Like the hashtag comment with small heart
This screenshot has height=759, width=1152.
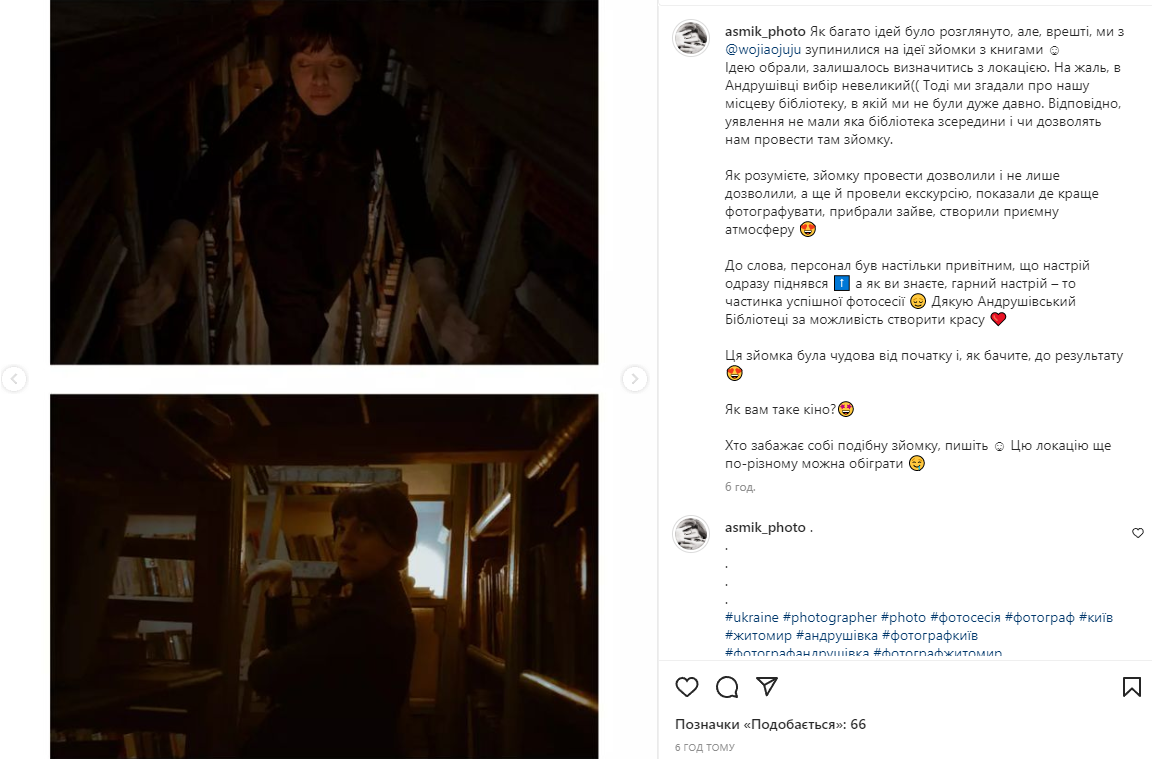pos(1137,533)
